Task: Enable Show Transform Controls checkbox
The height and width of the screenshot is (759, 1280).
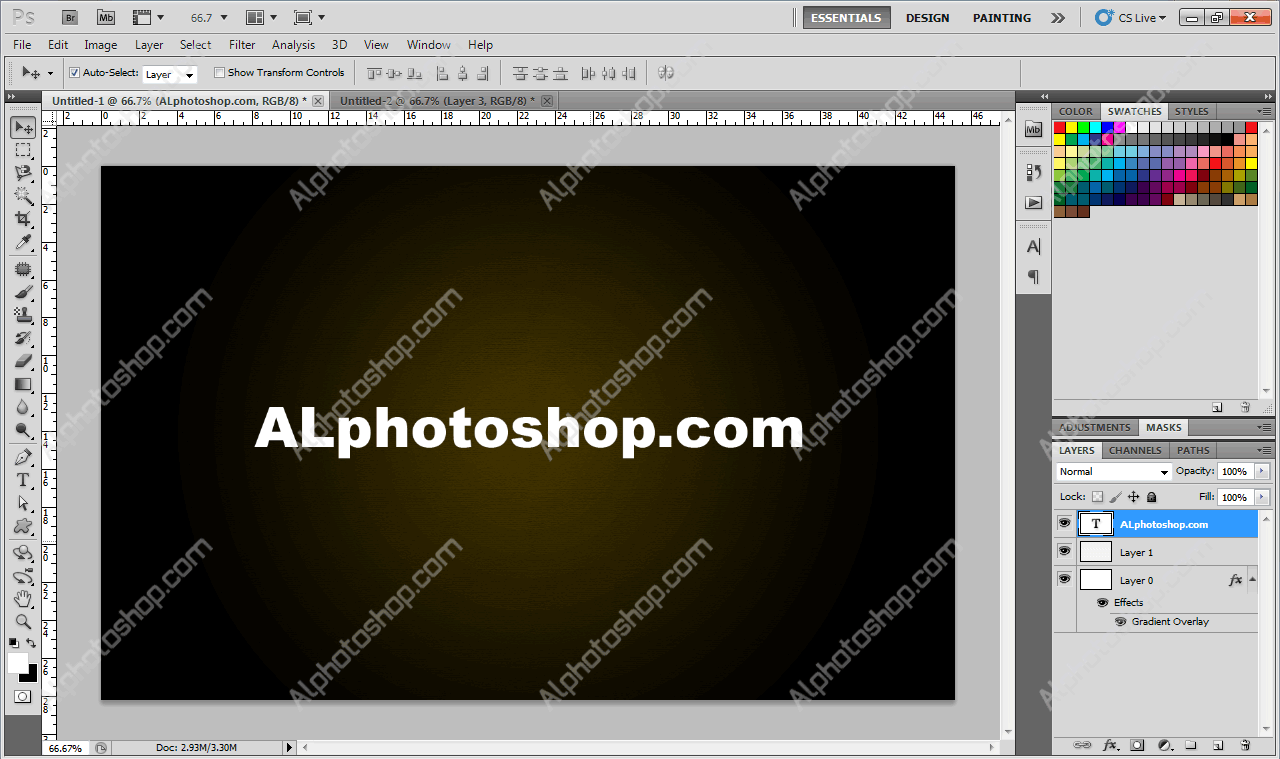Action: [x=219, y=72]
